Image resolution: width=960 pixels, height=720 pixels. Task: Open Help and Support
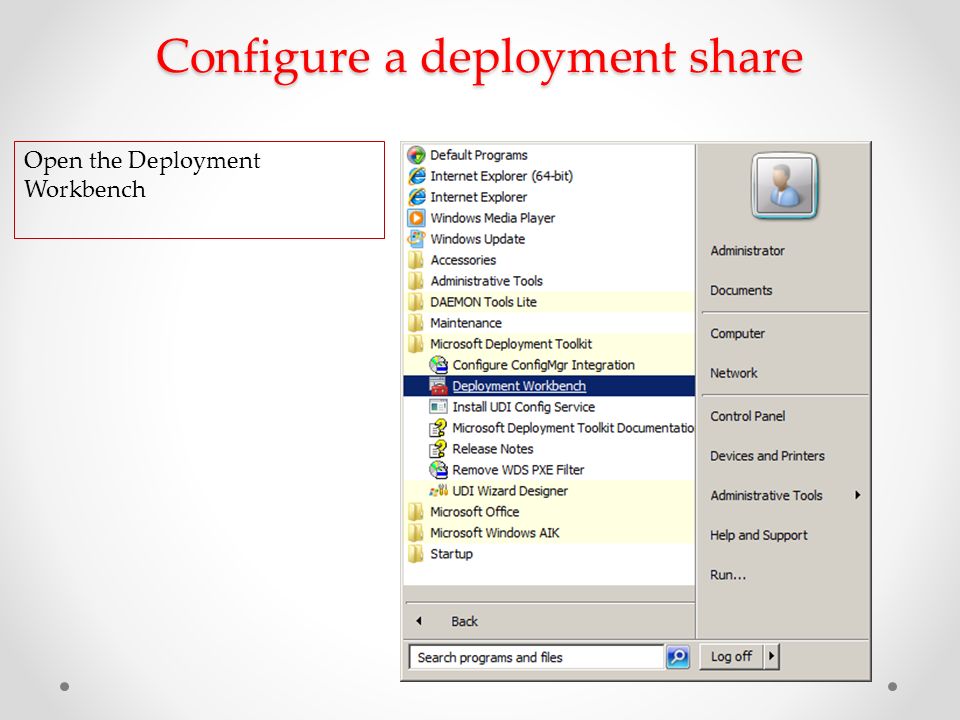pyautogui.click(x=759, y=535)
